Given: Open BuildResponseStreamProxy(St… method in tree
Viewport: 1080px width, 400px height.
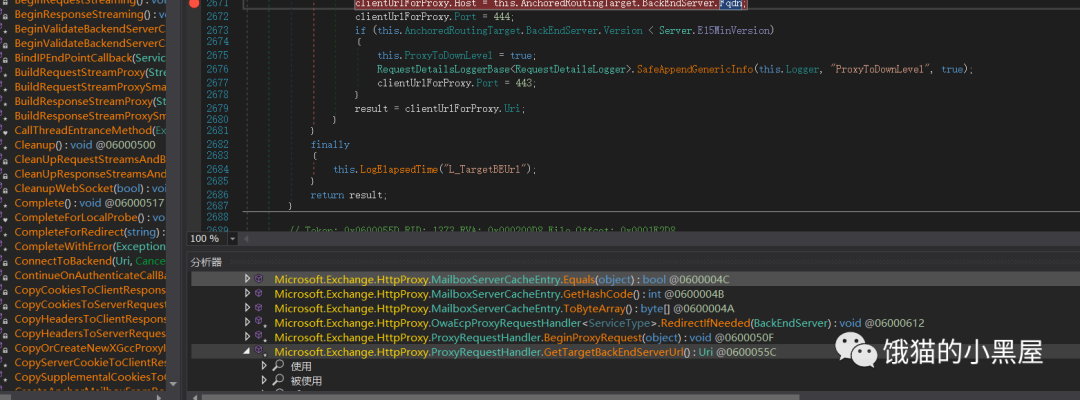Looking at the screenshot, I should (x=90, y=101).
